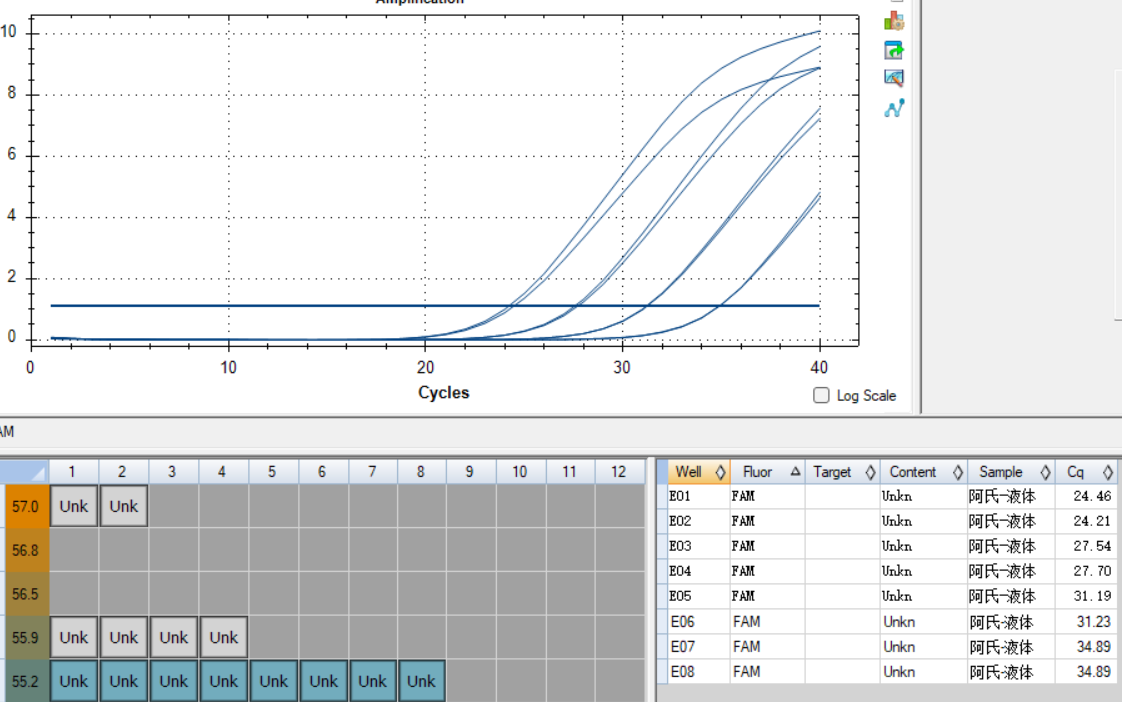Viewport: 1122px width, 702px height.
Task: Click the blue connected-dots curve icon
Action: [894, 108]
